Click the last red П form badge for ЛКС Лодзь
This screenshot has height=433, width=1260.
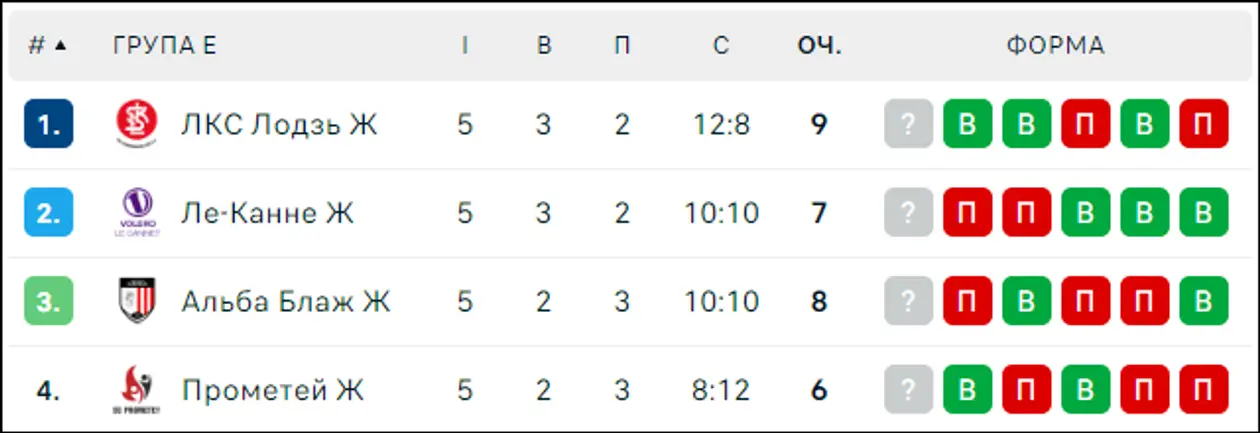(1203, 125)
